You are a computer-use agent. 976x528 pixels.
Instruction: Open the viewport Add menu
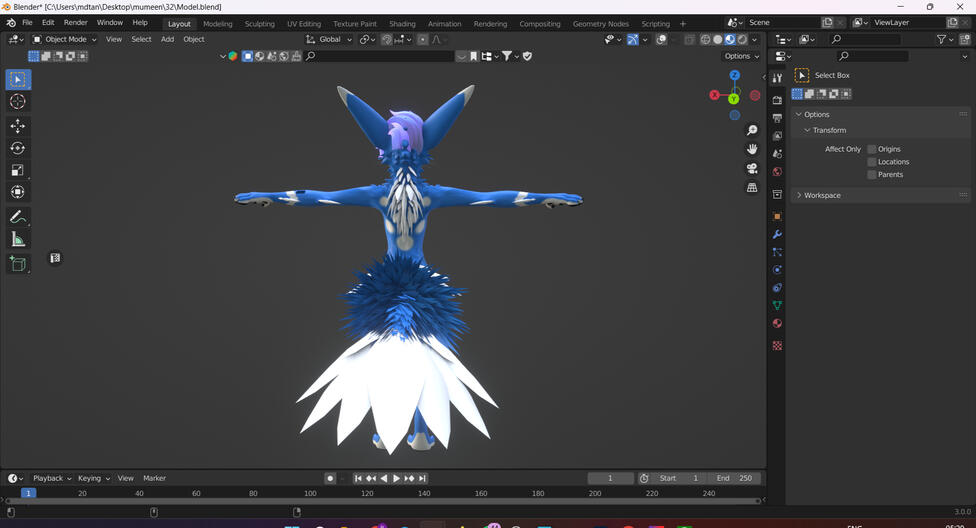coord(167,39)
